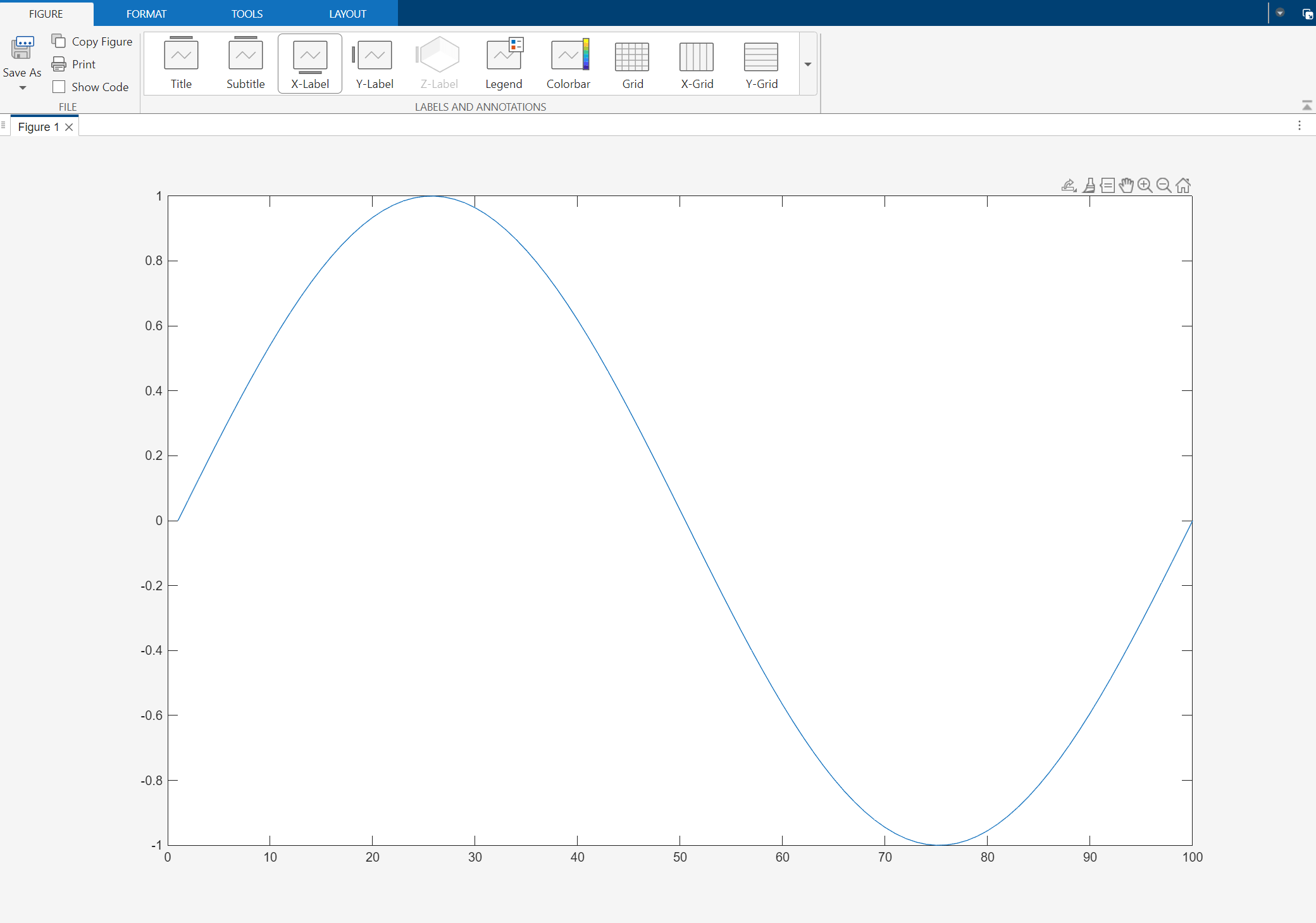Image resolution: width=1316 pixels, height=923 pixels.
Task: Activate zoom in on the axes
Action: coord(1145,185)
